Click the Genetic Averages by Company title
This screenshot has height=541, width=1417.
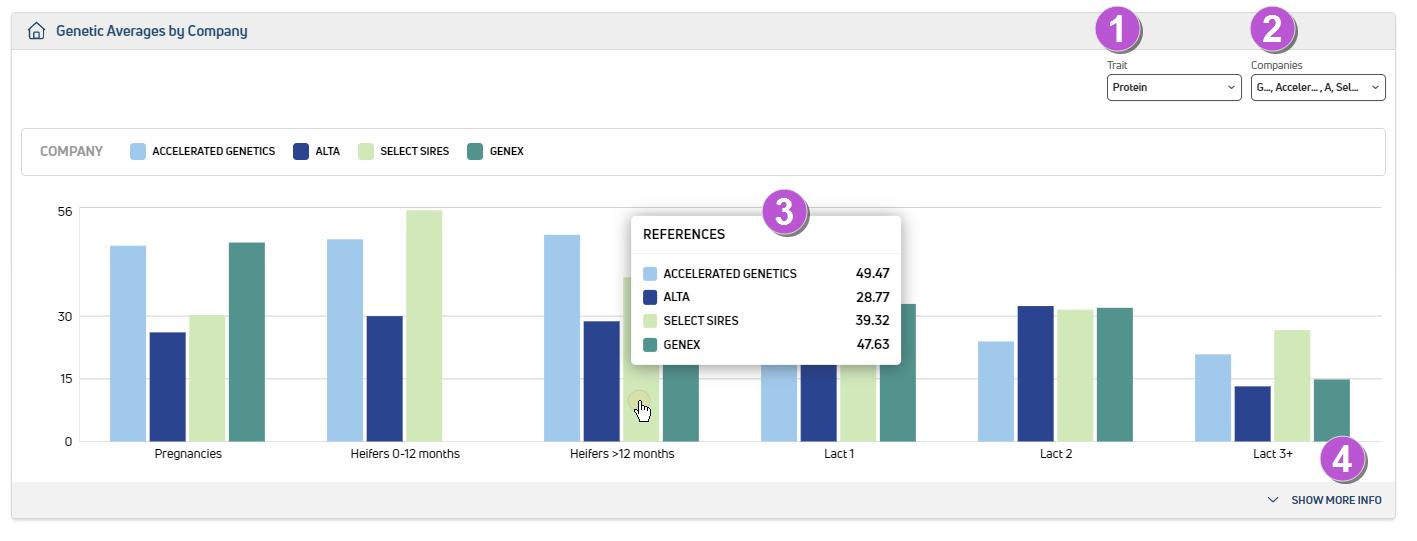tap(151, 31)
